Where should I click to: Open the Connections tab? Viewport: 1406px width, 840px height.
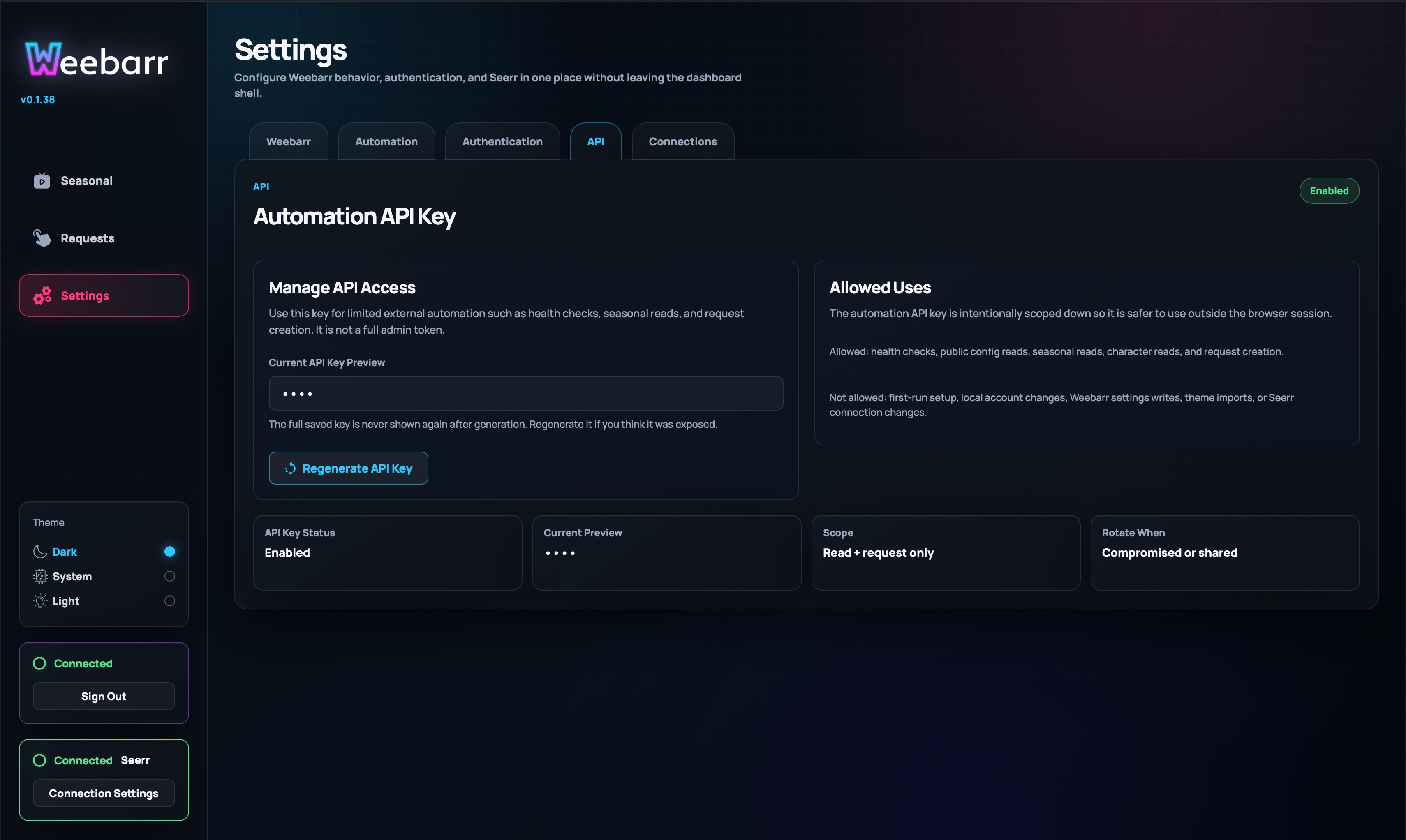[683, 141]
